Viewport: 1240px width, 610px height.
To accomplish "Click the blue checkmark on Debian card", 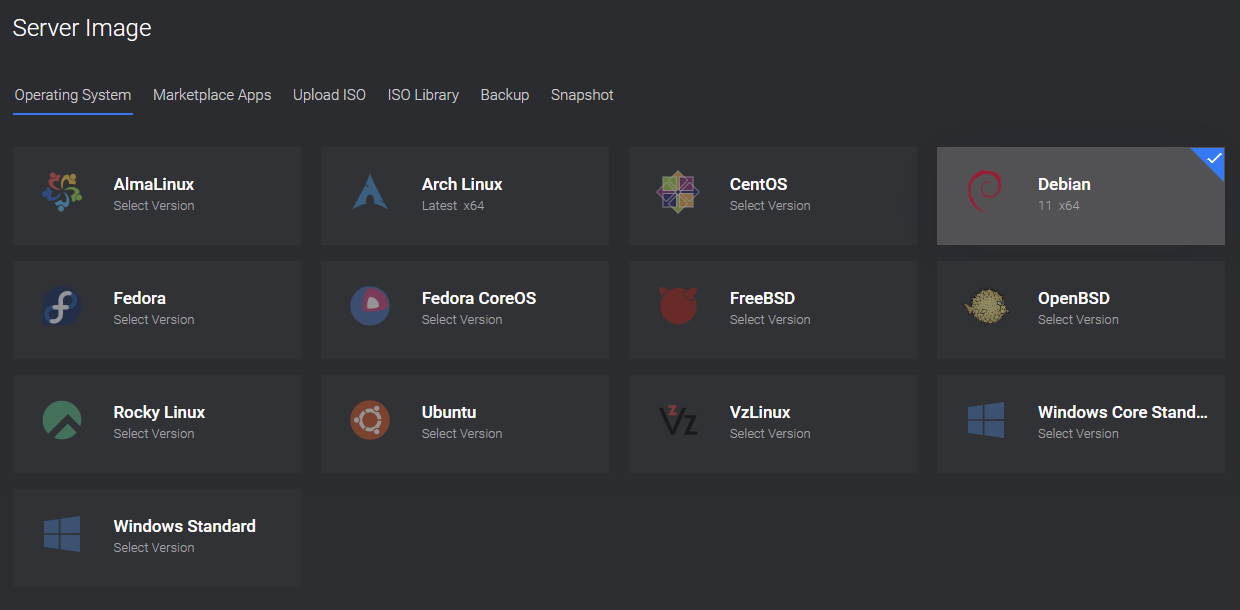I will pyautogui.click(x=1213, y=159).
